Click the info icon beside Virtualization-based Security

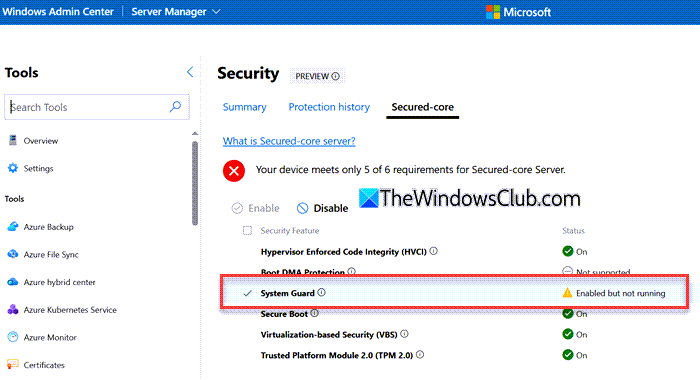point(404,334)
